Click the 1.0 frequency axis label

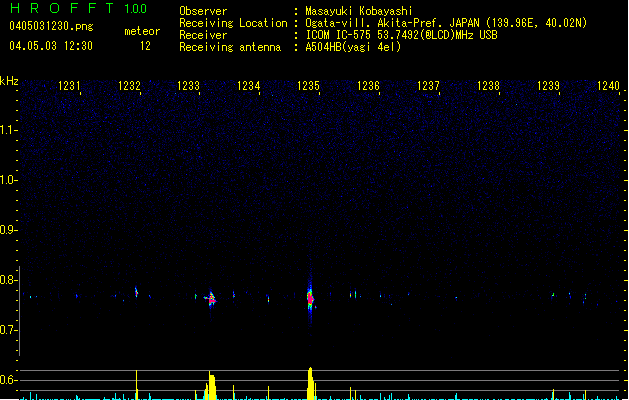[x=8, y=180]
